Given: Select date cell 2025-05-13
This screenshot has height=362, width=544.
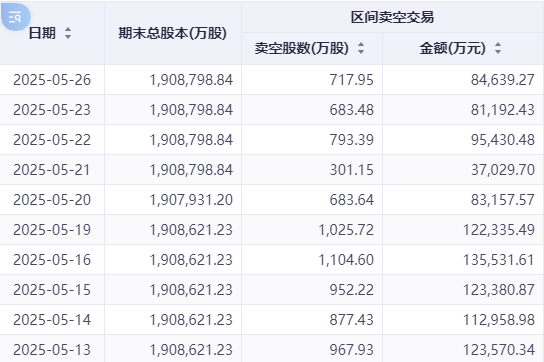Looking at the screenshot, I should (52, 350).
